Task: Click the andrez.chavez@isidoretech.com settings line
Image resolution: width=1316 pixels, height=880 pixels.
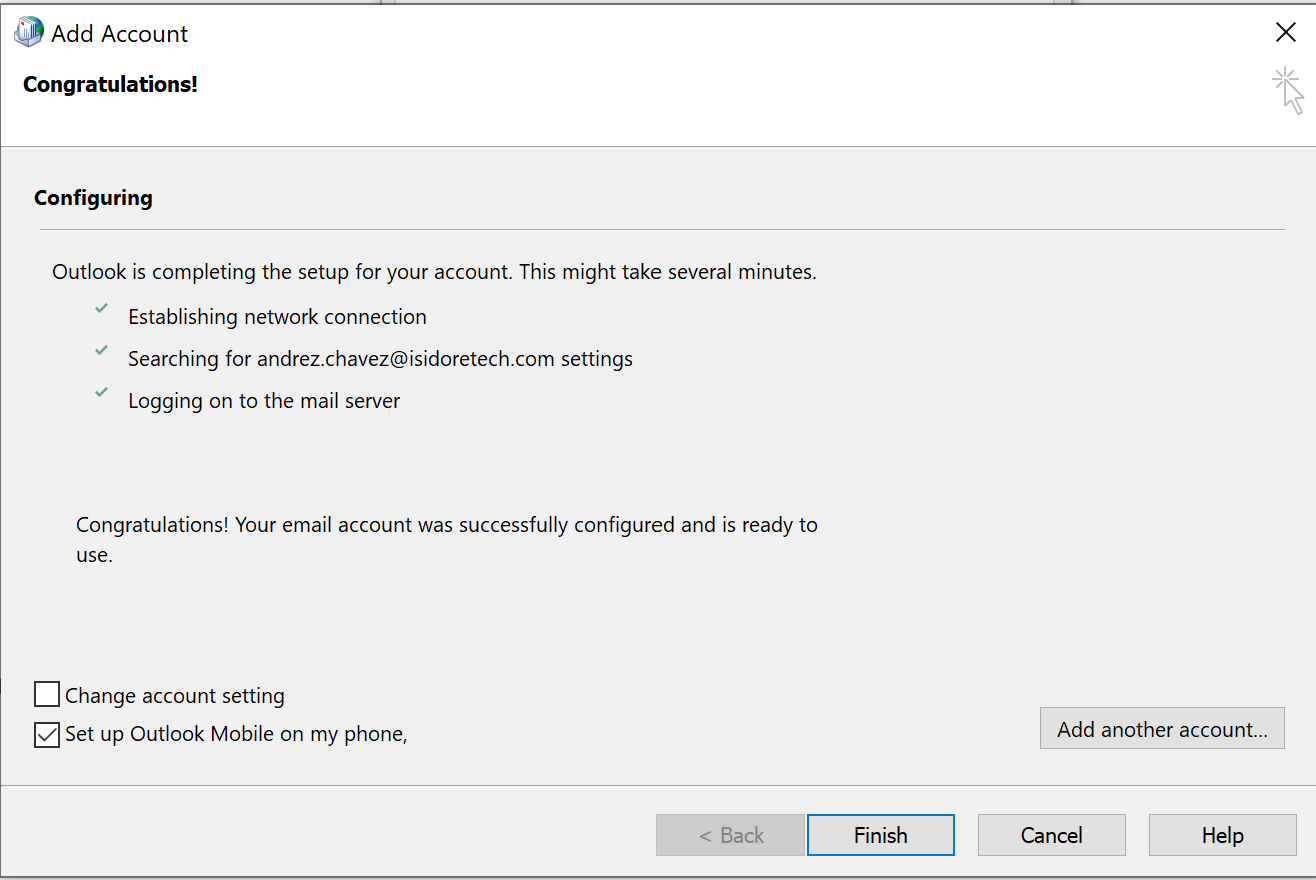Action: pyautogui.click(x=380, y=359)
